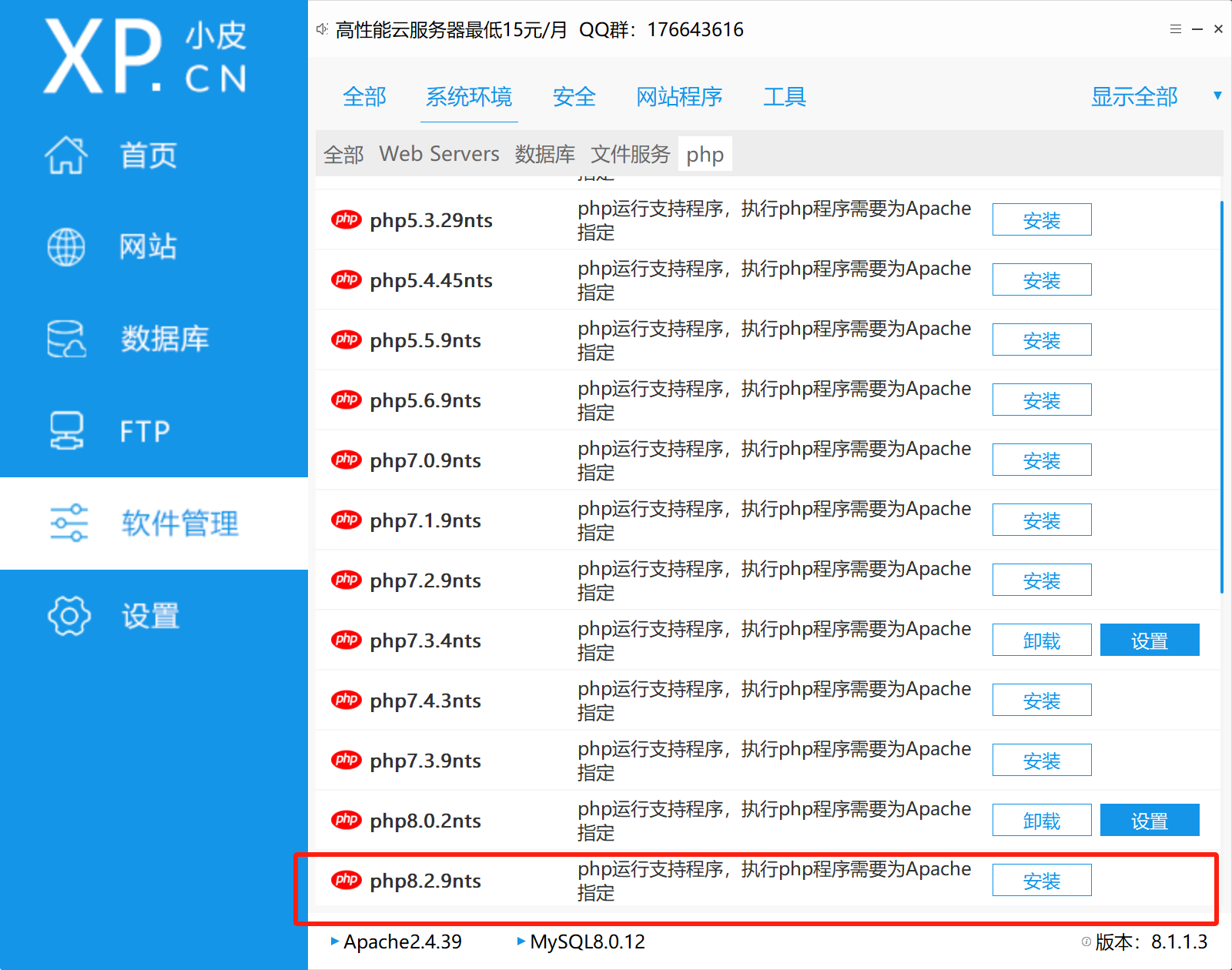Install php5.4.45nts with 安装 button

click(x=1042, y=279)
